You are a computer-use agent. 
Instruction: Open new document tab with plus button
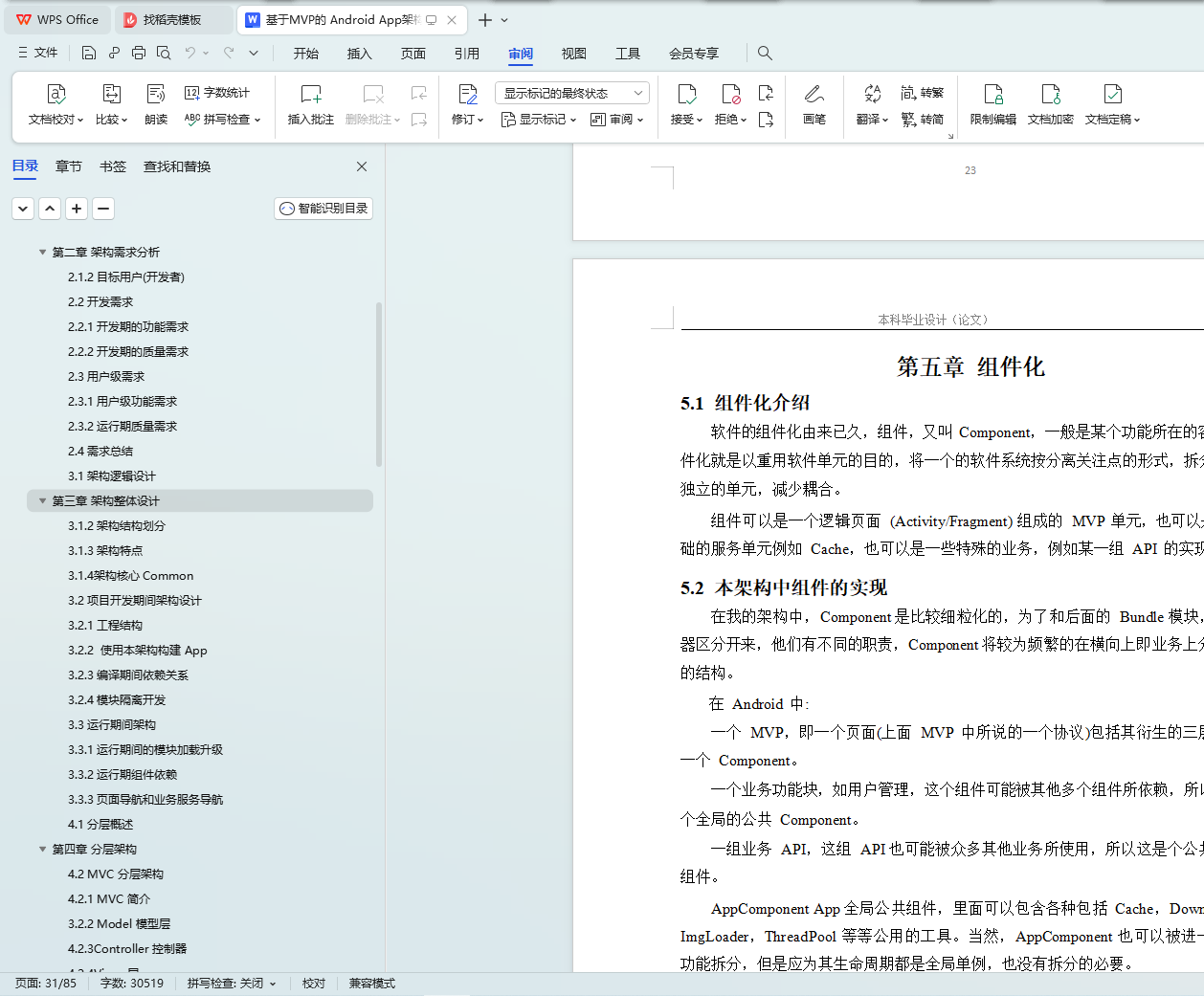coord(485,20)
